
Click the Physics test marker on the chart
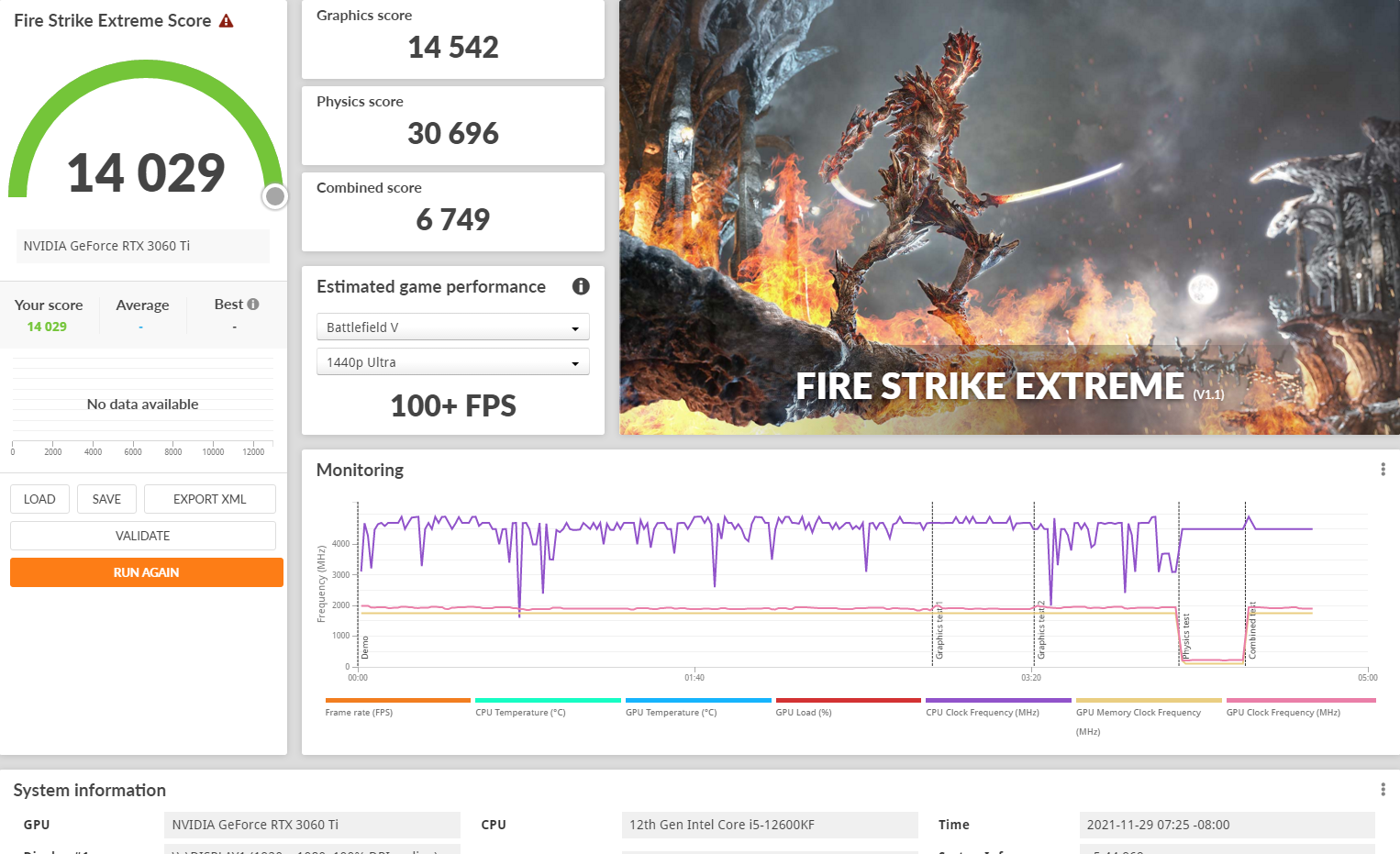pyautogui.click(x=1185, y=635)
